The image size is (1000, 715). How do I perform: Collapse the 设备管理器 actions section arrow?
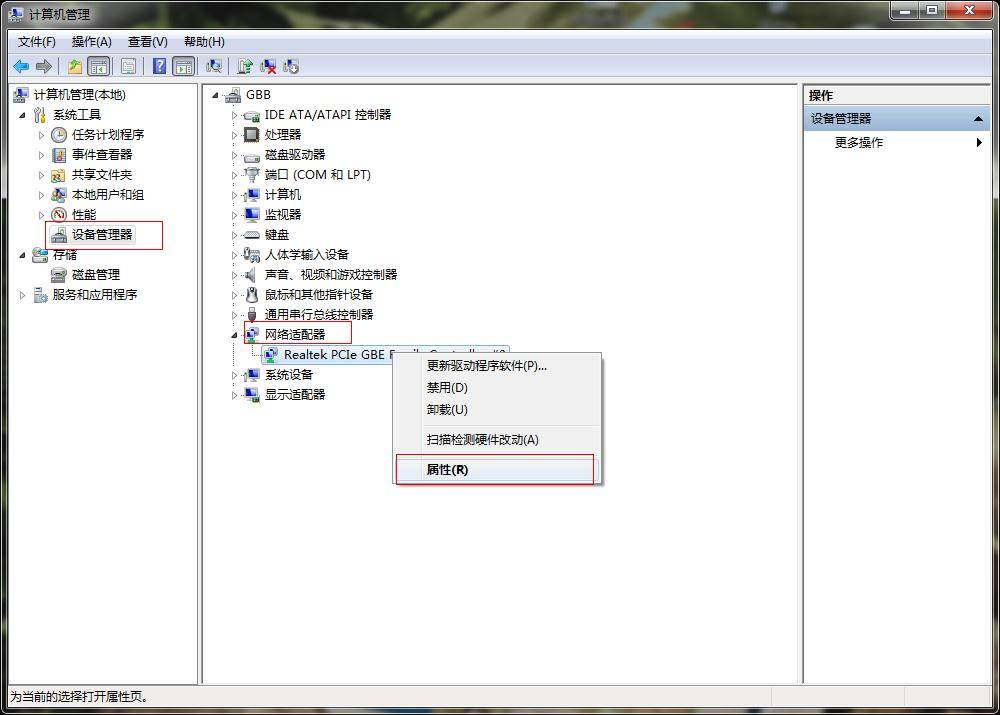coord(978,119)
